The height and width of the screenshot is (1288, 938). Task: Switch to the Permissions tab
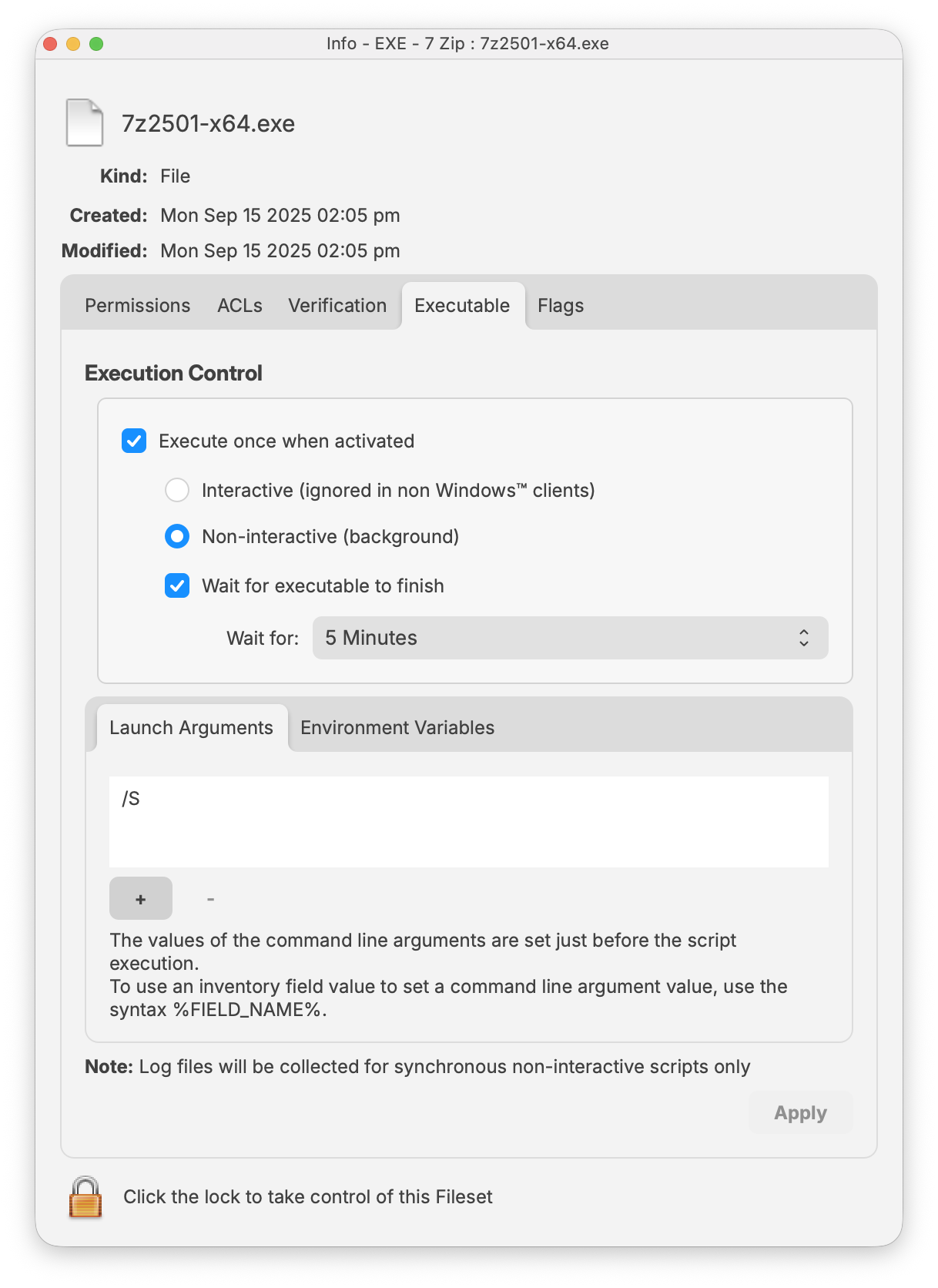[x=138, y=306]
